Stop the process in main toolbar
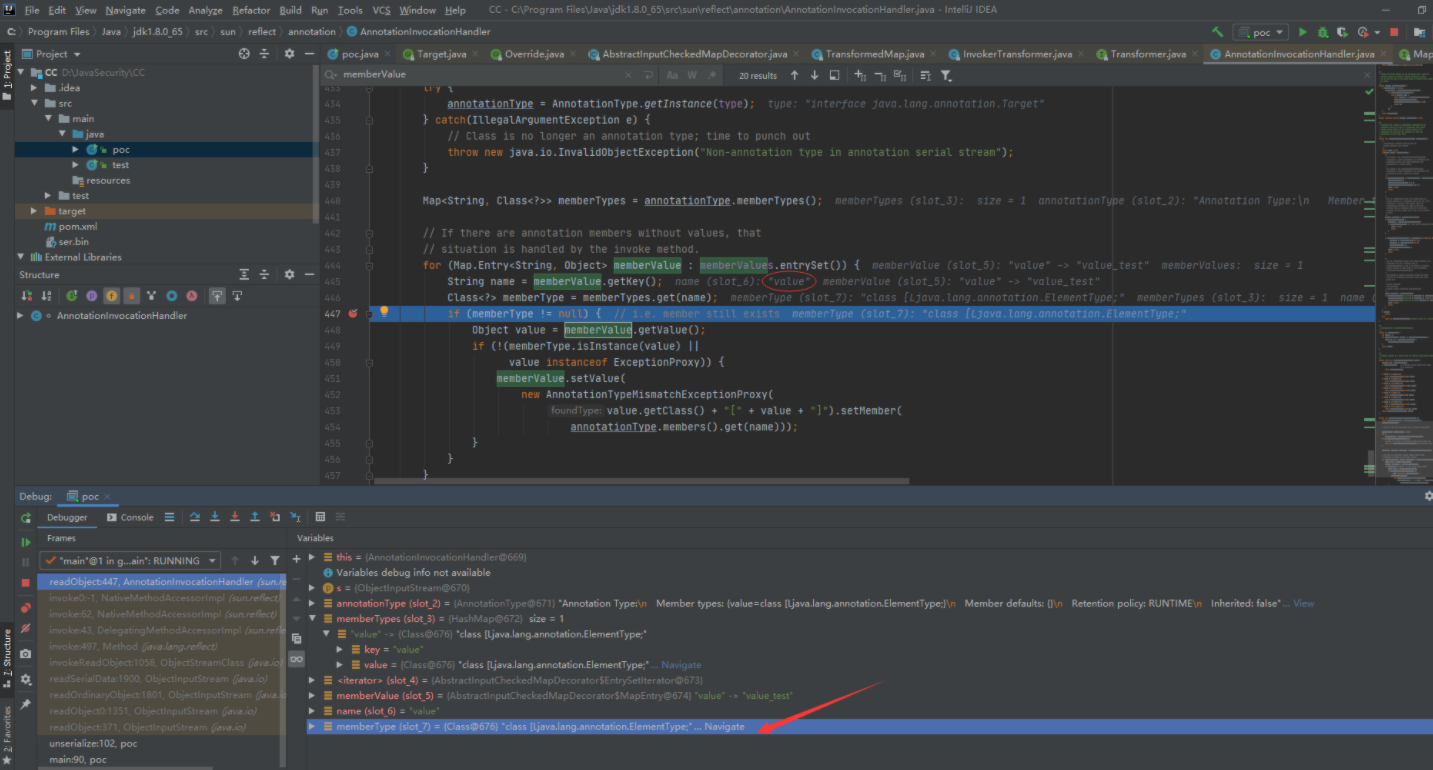Screen dimensions: 1433x770 pos(1394,32)
